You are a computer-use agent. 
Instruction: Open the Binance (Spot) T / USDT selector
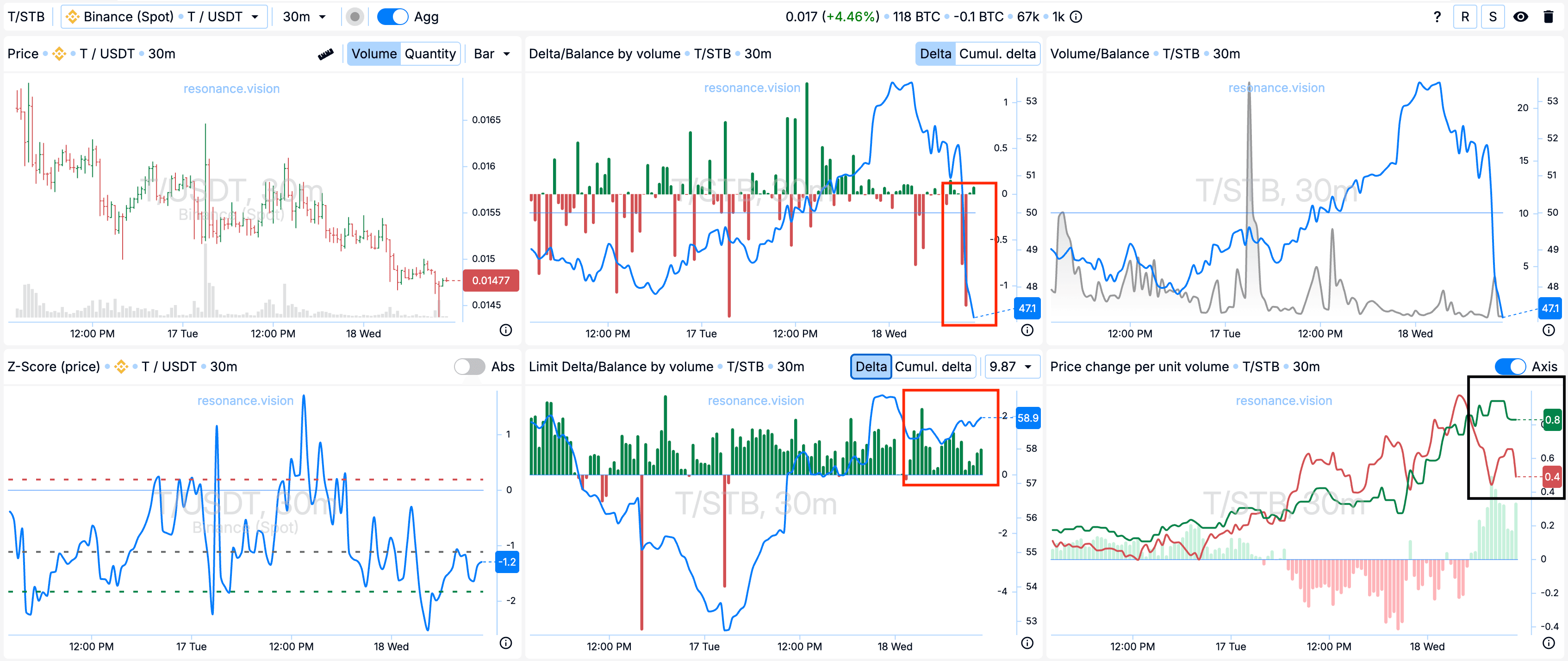164,17
